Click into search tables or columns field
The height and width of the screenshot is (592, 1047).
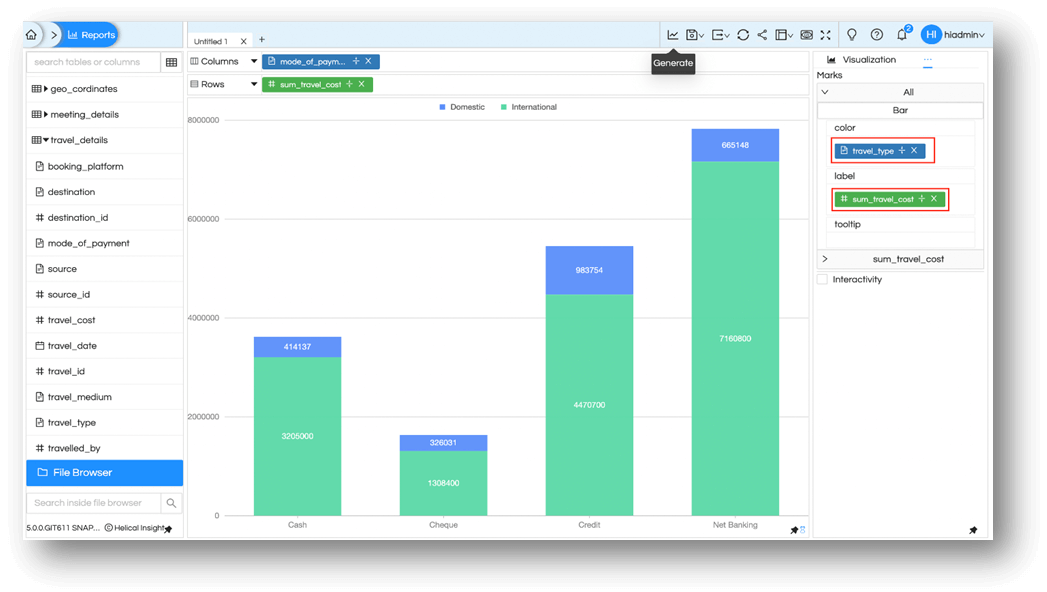point(93,62)
